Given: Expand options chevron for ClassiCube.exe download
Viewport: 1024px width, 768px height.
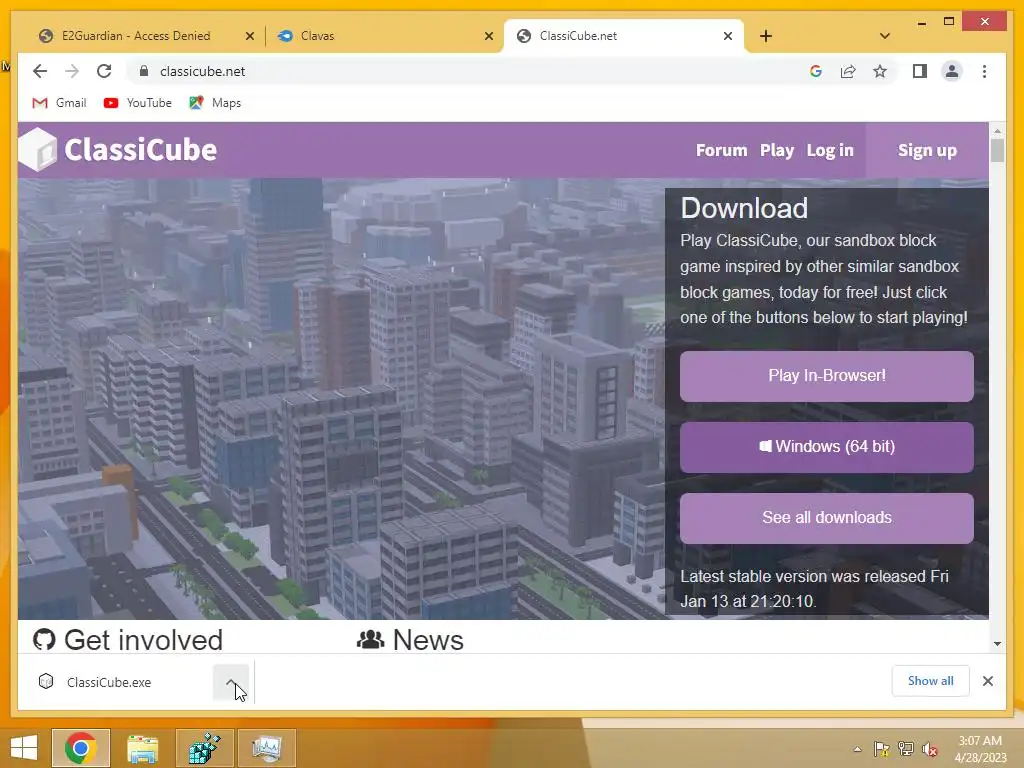Looking at the screenshot, I should (231, 682).
